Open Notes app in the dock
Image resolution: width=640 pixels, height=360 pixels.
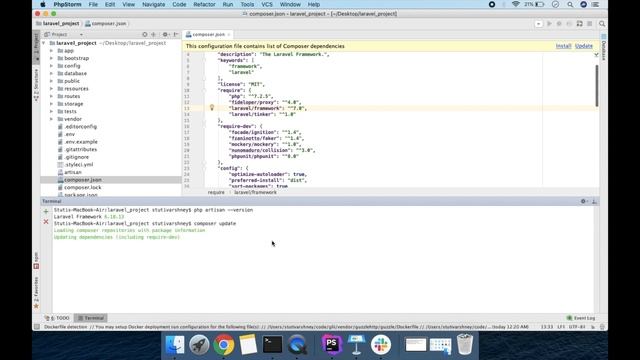tap(248, 345)
